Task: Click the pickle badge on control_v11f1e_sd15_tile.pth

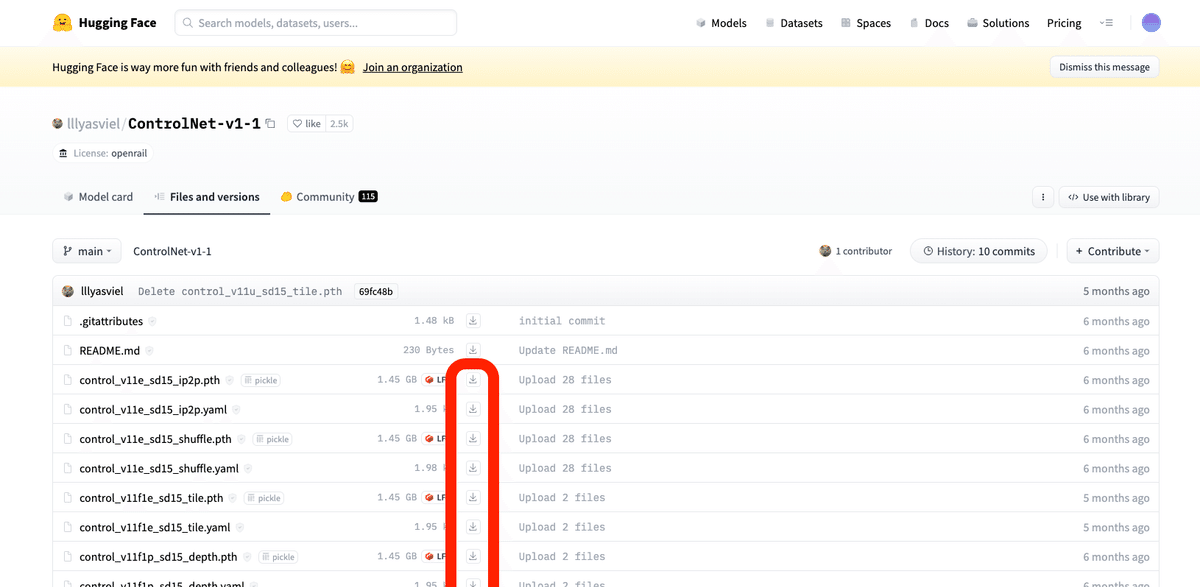Action: (x=264, y=498)
